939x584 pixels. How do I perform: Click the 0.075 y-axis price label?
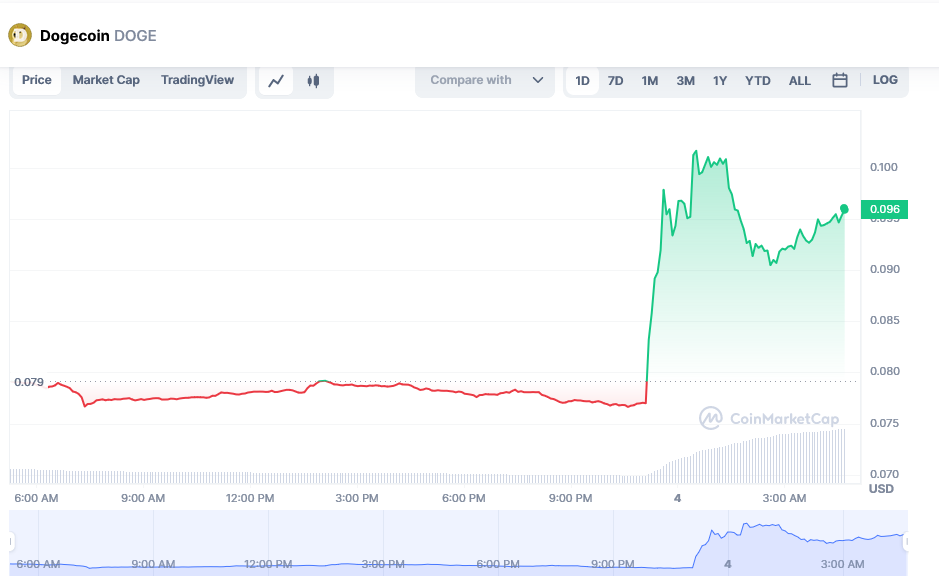pyautogui.click(x=885, y=423)
